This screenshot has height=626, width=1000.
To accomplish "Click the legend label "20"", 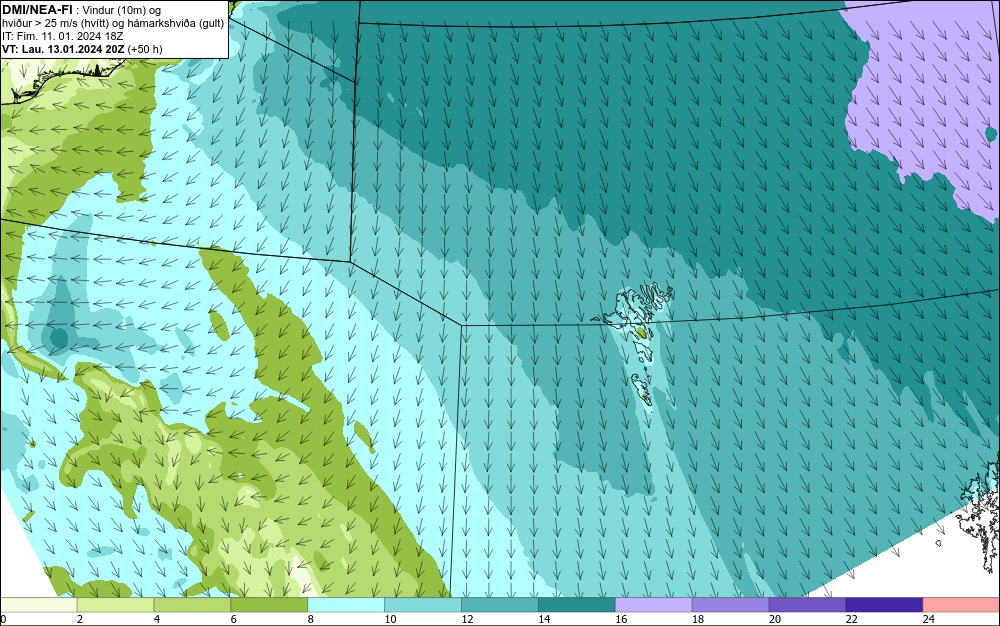I will click(x=775, y=619).
